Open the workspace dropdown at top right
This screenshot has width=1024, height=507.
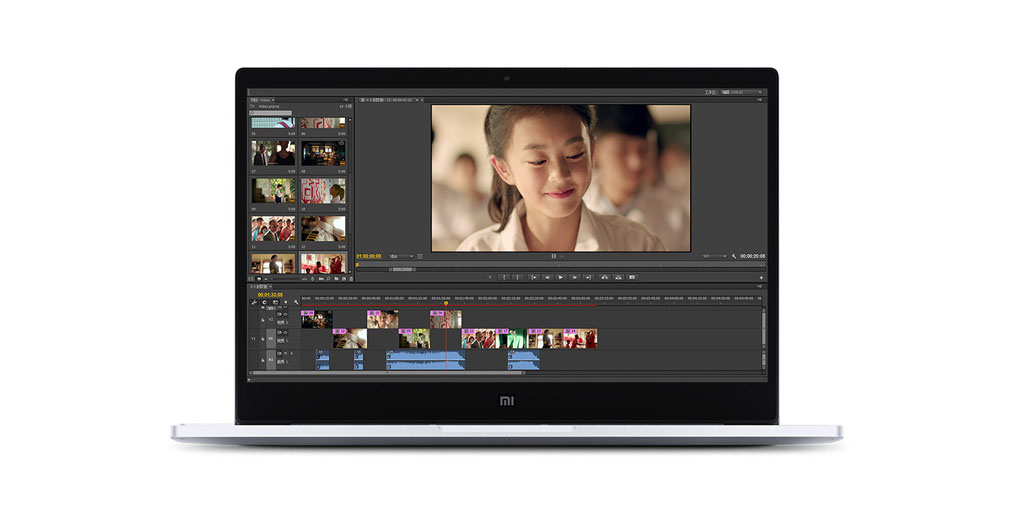[x=741, y=92]
